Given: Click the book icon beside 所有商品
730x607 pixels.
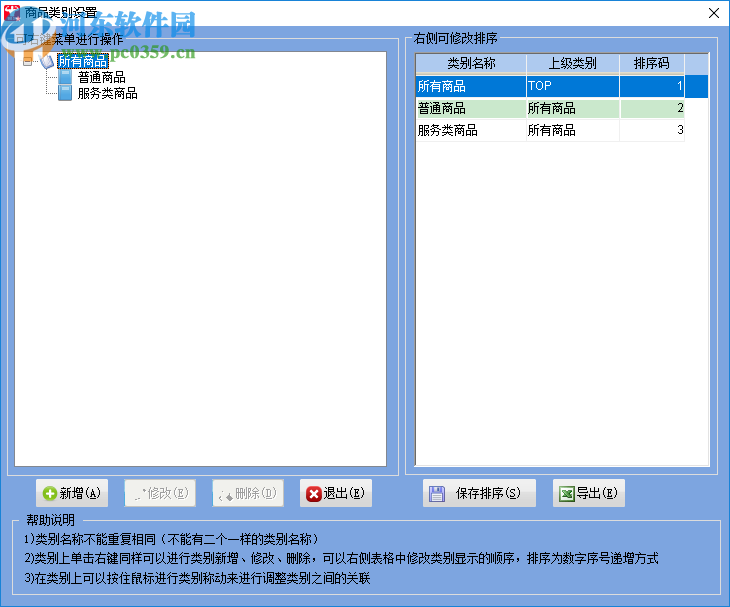Looking at the screenshot, I should [x=47, y=61].
